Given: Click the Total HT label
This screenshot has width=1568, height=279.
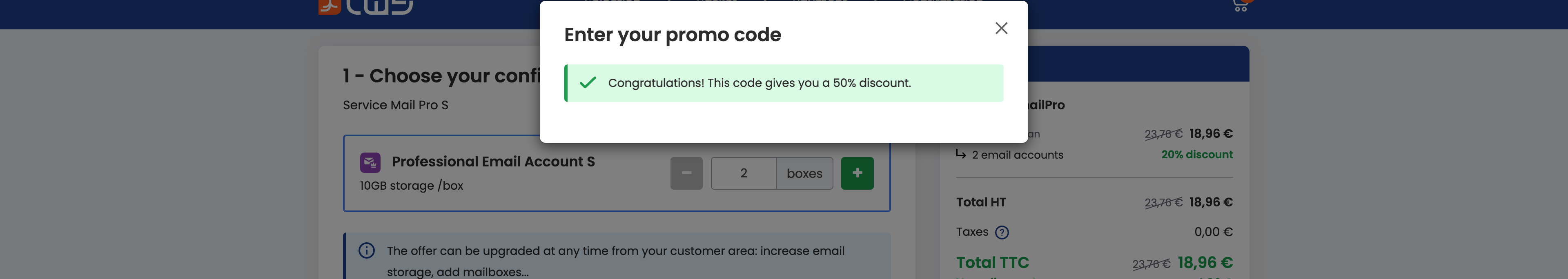Looking at the screenshot, I should (980, 202).
